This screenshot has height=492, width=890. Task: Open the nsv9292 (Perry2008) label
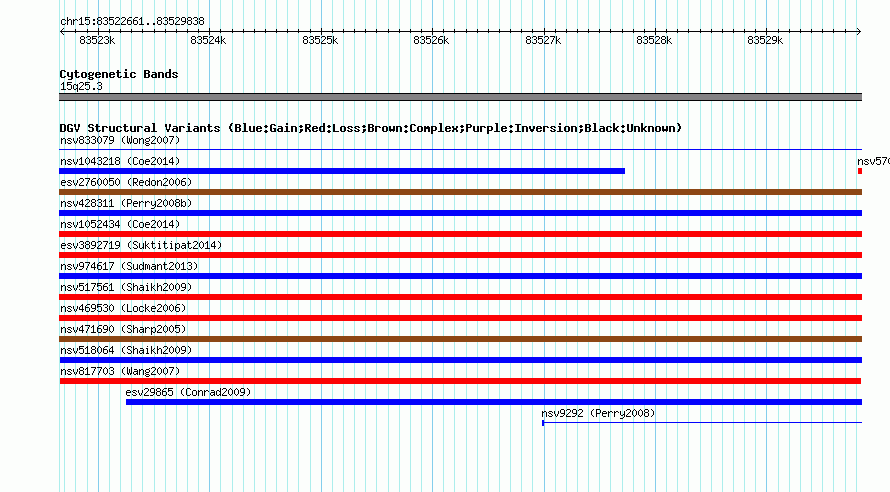pyautogui.click(x=598, y=413)
